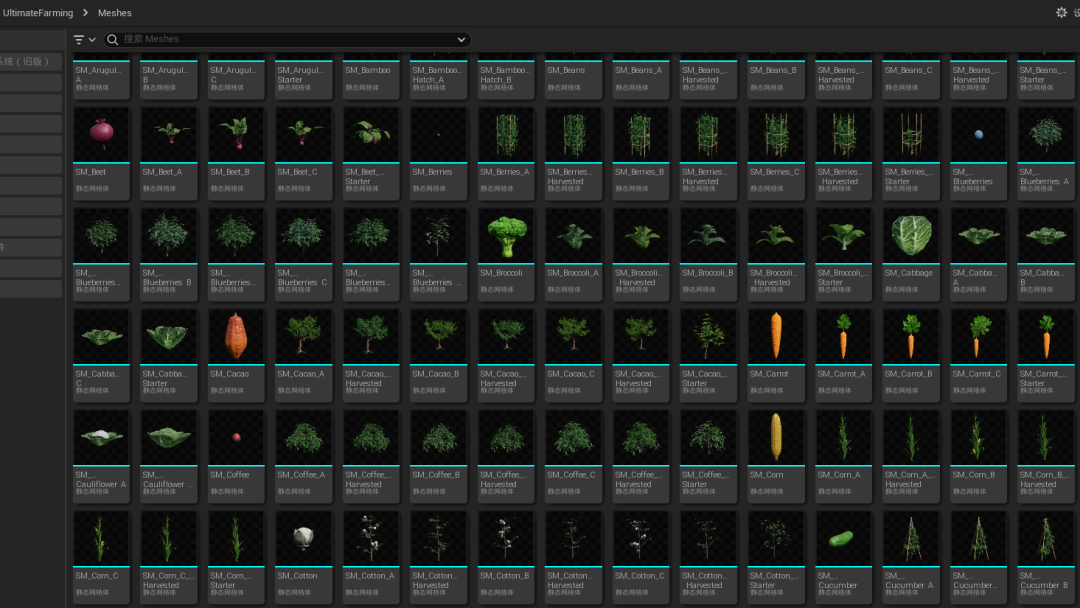
Task: Select the SM_Cucumber B trellis asset
Action: click(1046, 558)
